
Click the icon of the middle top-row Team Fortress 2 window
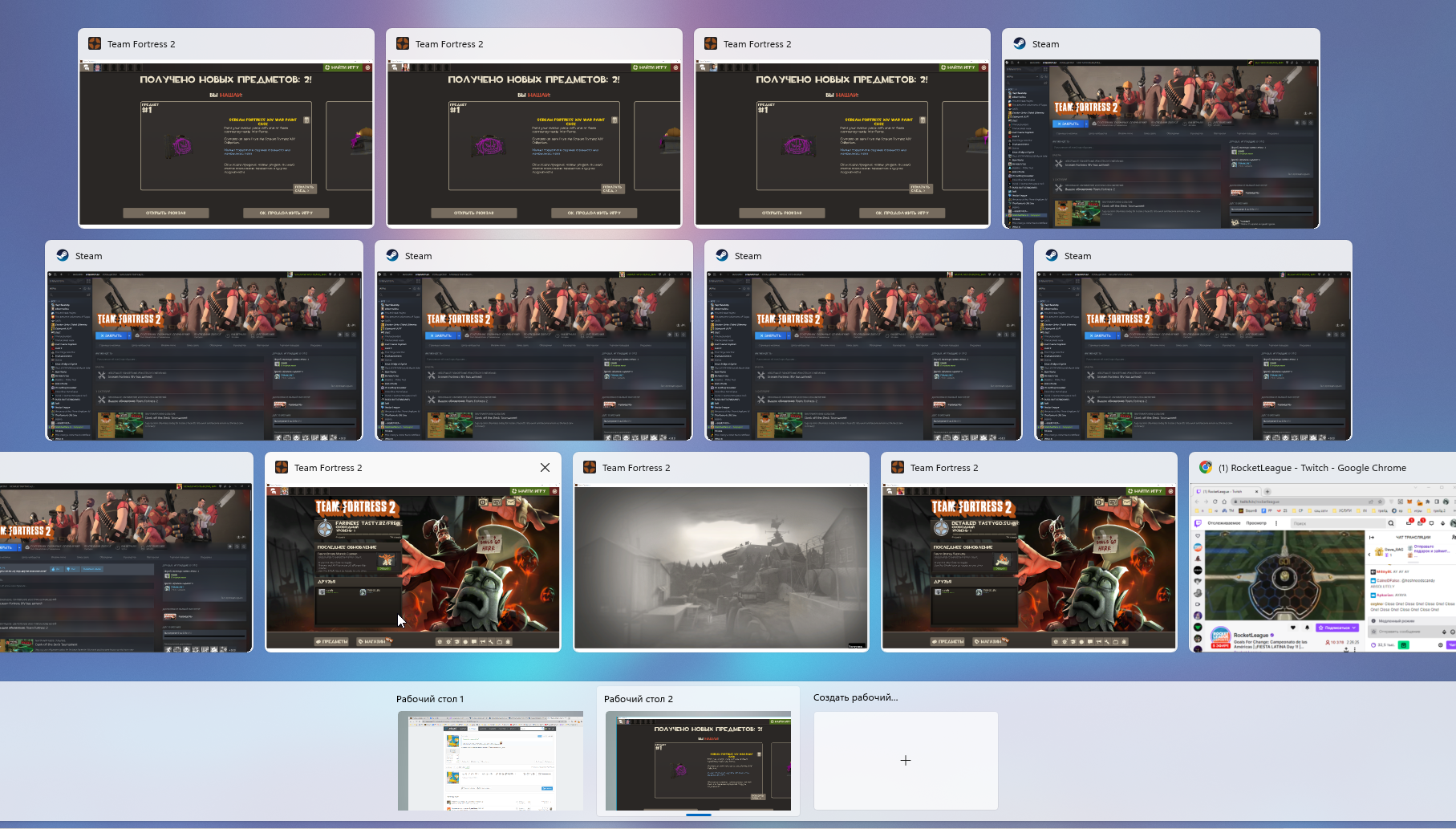pos(403,44)
